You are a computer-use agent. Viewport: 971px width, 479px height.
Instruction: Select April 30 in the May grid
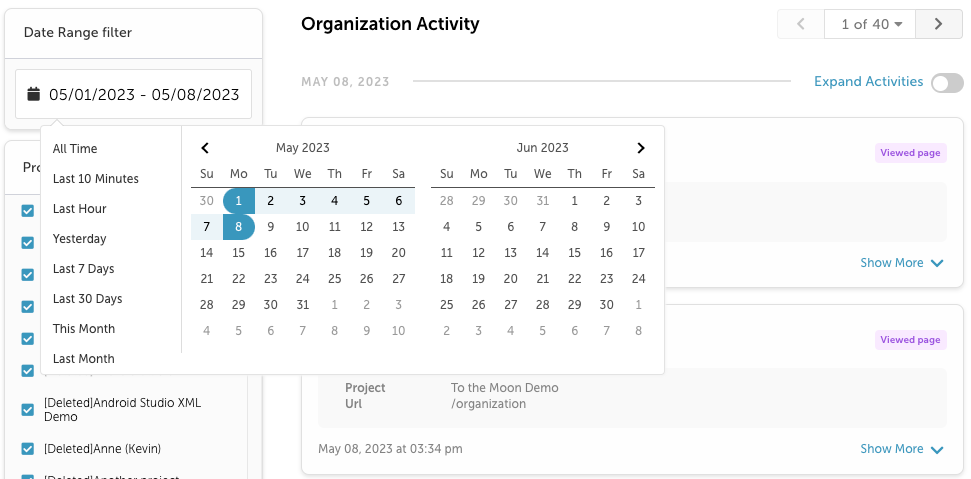(x=207, y=201)
